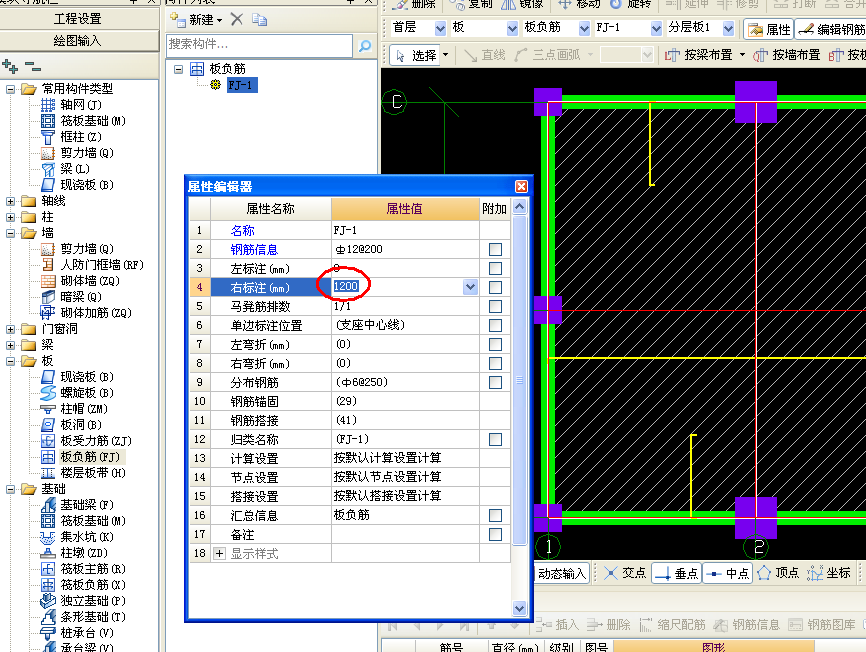This screenshot has width=866, height=652.
Task: Click the 属性 button in the toolbar
Action: point(769,29)
